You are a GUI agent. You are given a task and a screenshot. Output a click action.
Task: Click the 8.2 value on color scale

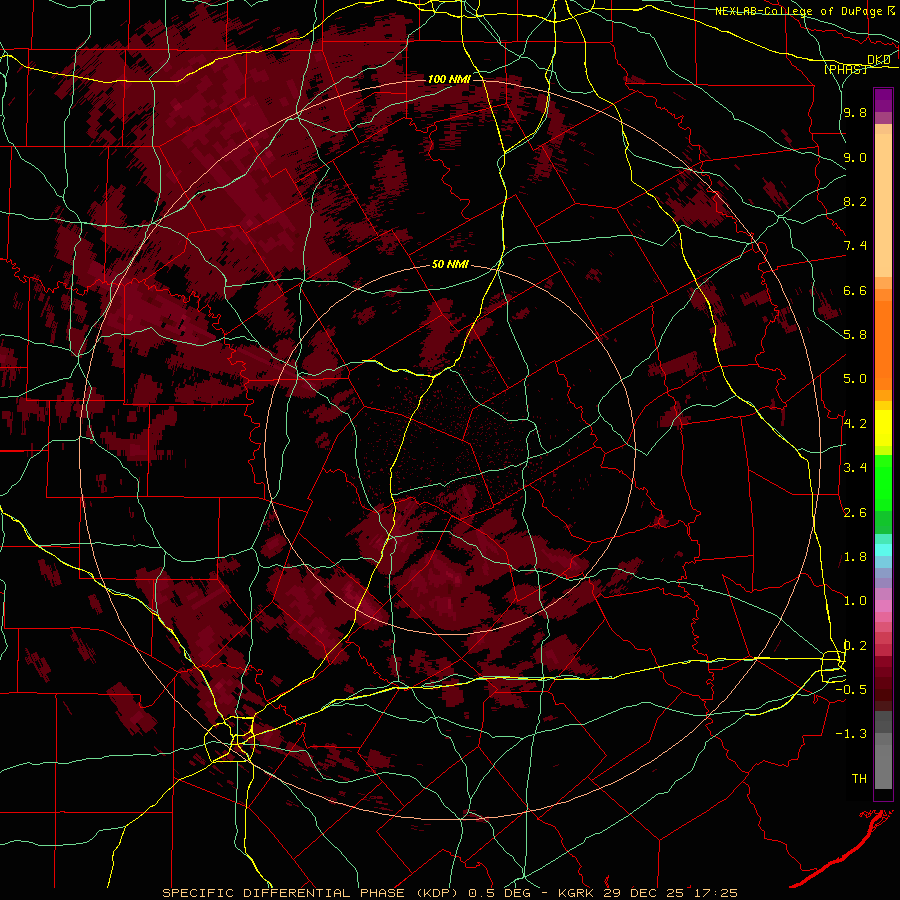pos(855,201)
